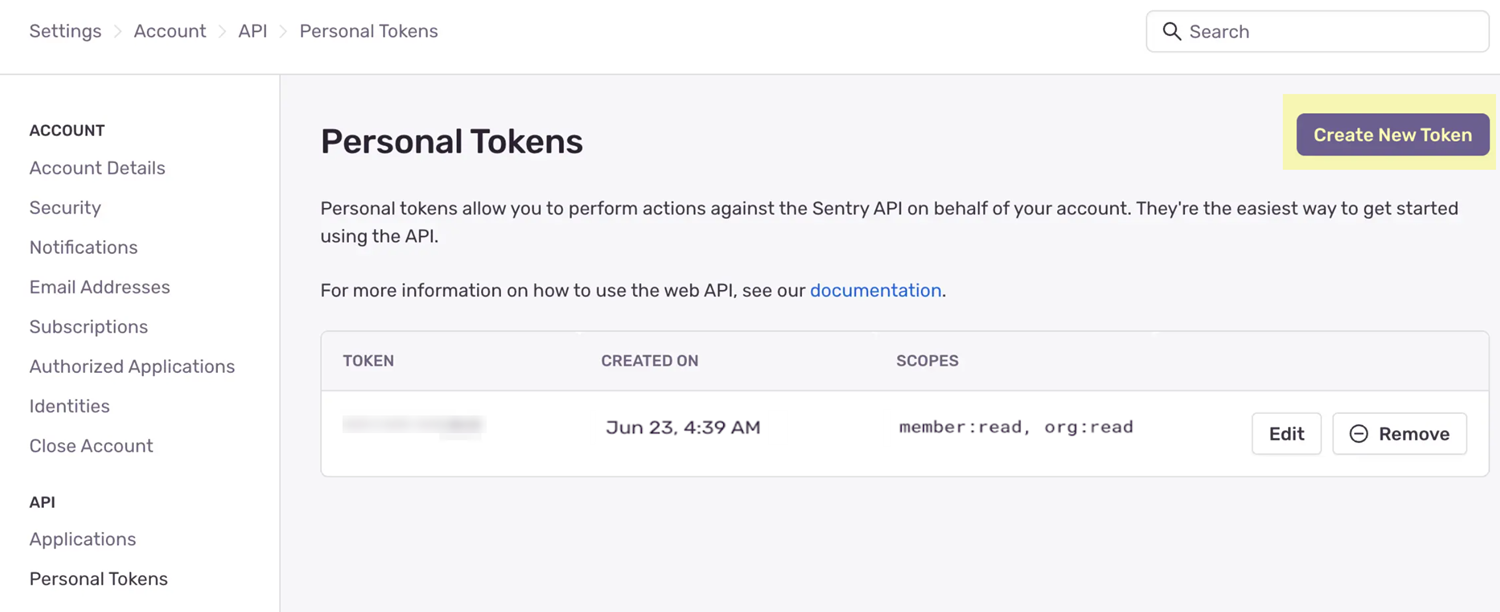Image resolution: width=1500 pixels, height=612 pixels.
Task: Open Account Details in sidebar
Action: 97,168
